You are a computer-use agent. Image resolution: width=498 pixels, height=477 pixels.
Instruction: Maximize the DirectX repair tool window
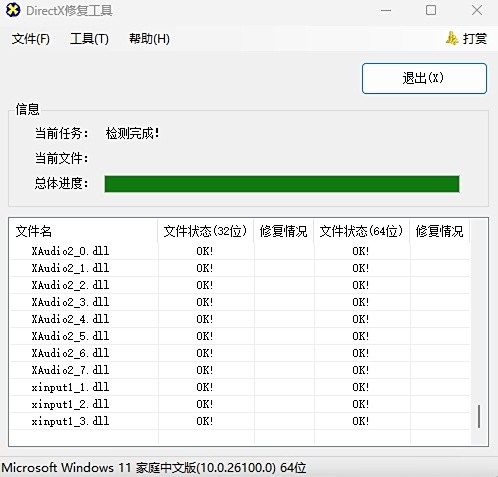coord(431,10)
